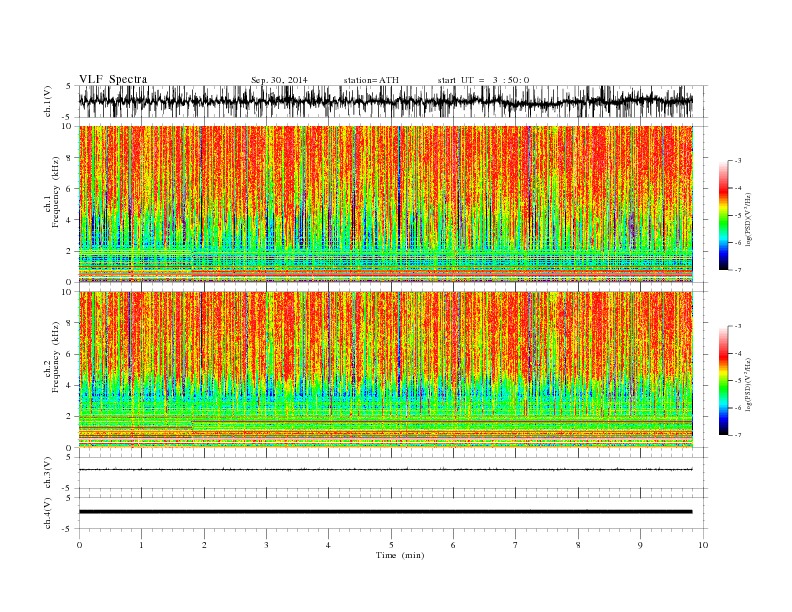Click the "10" kHz tick on ch.1 spectrogram
The image size is (792, 612).
[68, 126]
